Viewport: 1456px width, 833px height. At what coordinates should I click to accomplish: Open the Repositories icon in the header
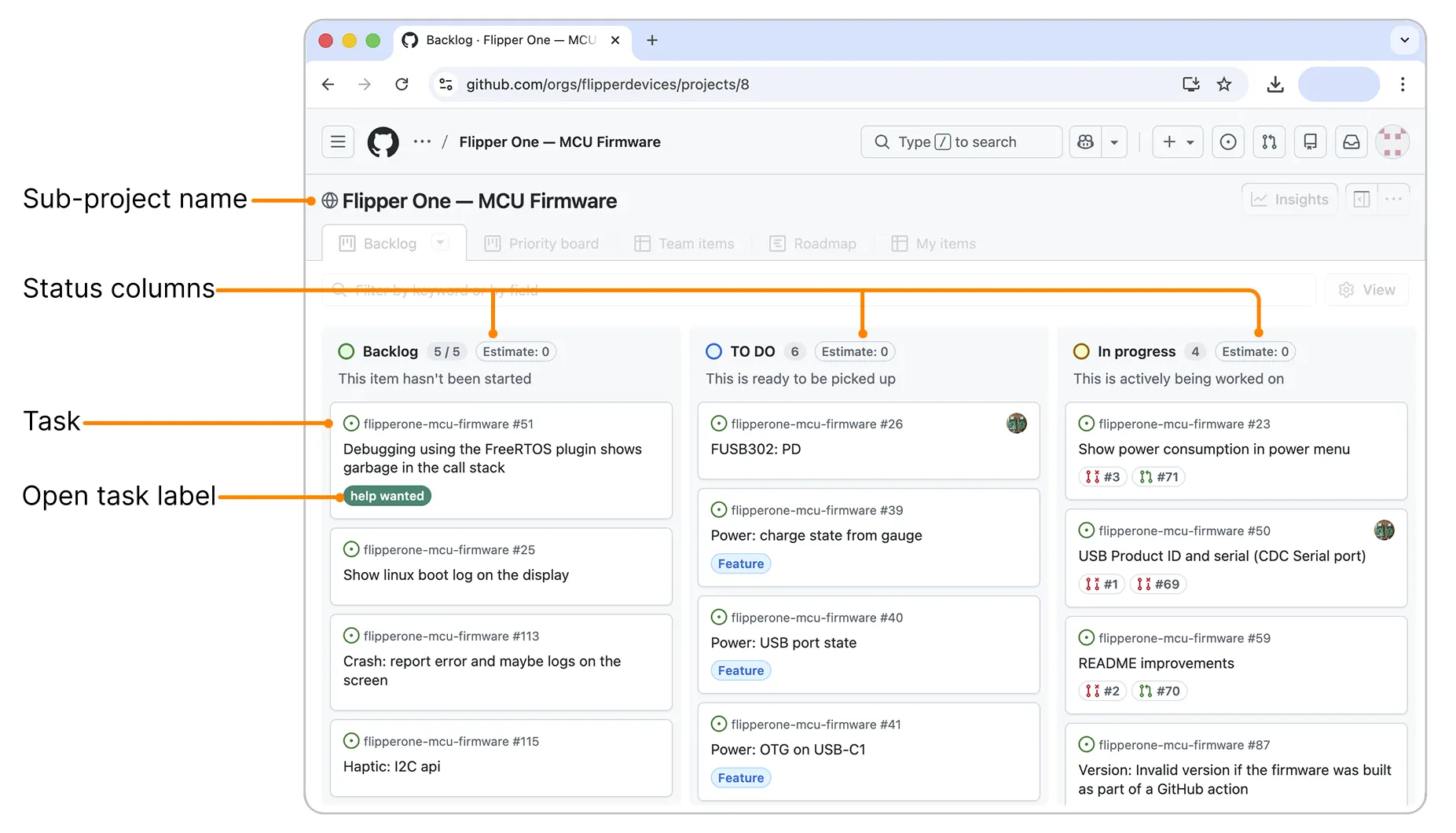coord(1310,142)
